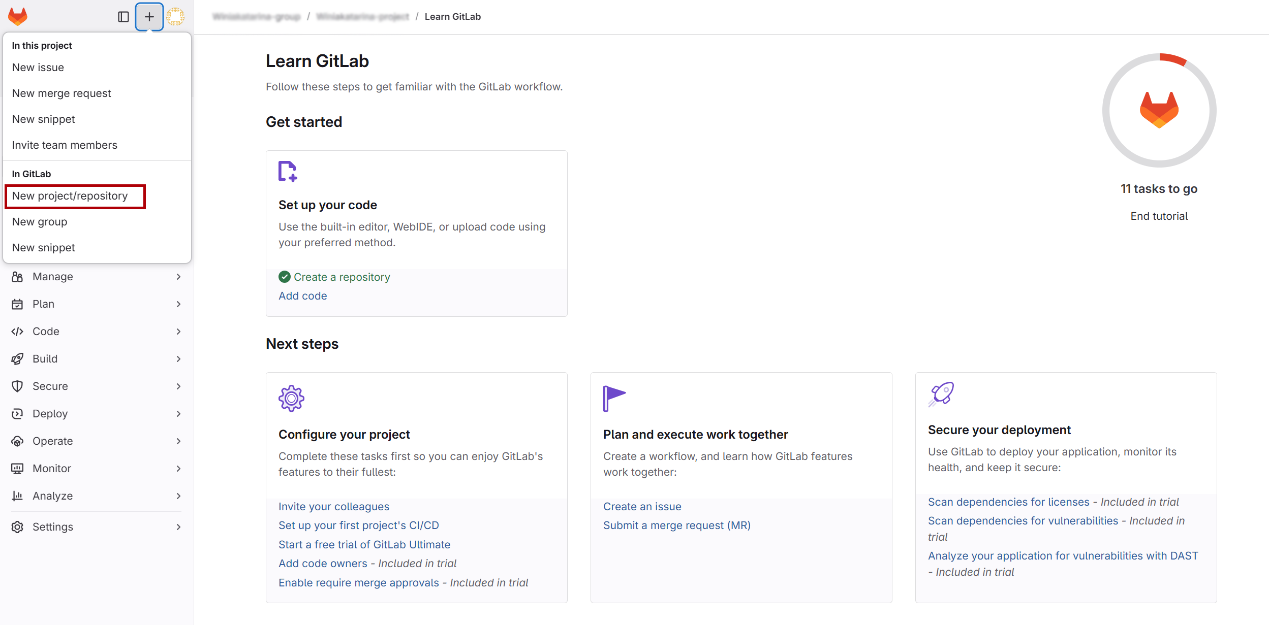Image resolution: width=1269 pixels, height=625 pixels.
Task: Click the green check next to Create a repository
Action: 285,277
